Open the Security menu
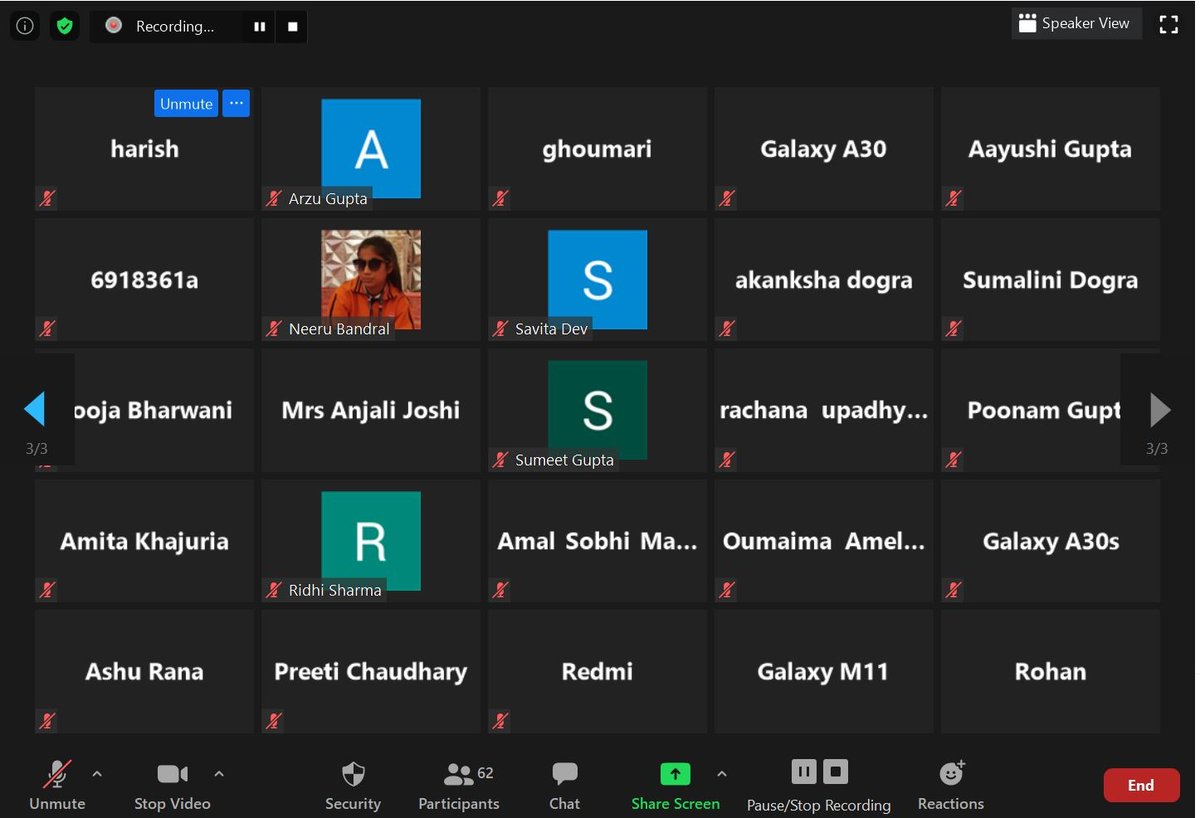 point(353,785)
